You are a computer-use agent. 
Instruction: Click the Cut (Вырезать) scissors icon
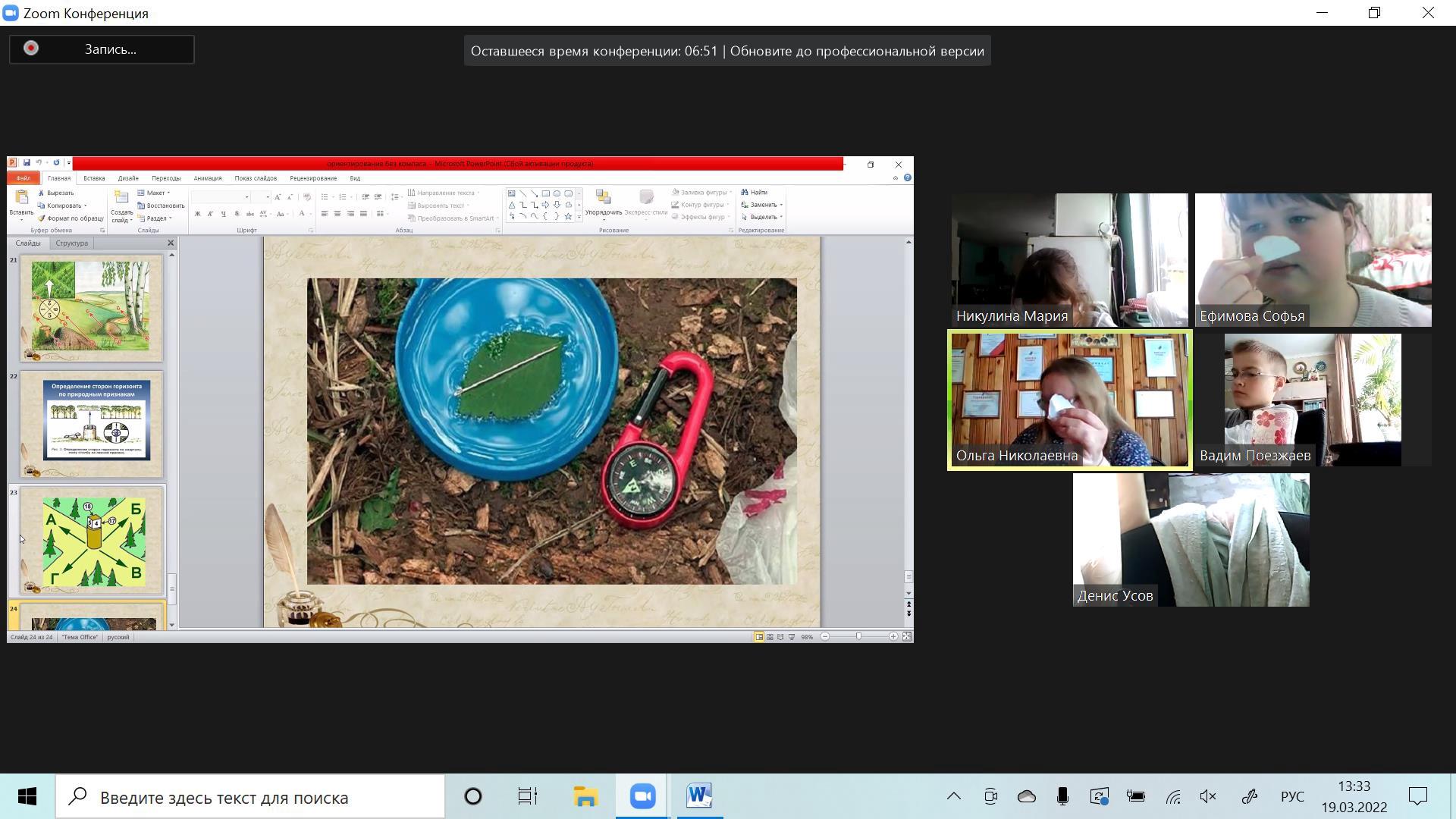[41, 193]
